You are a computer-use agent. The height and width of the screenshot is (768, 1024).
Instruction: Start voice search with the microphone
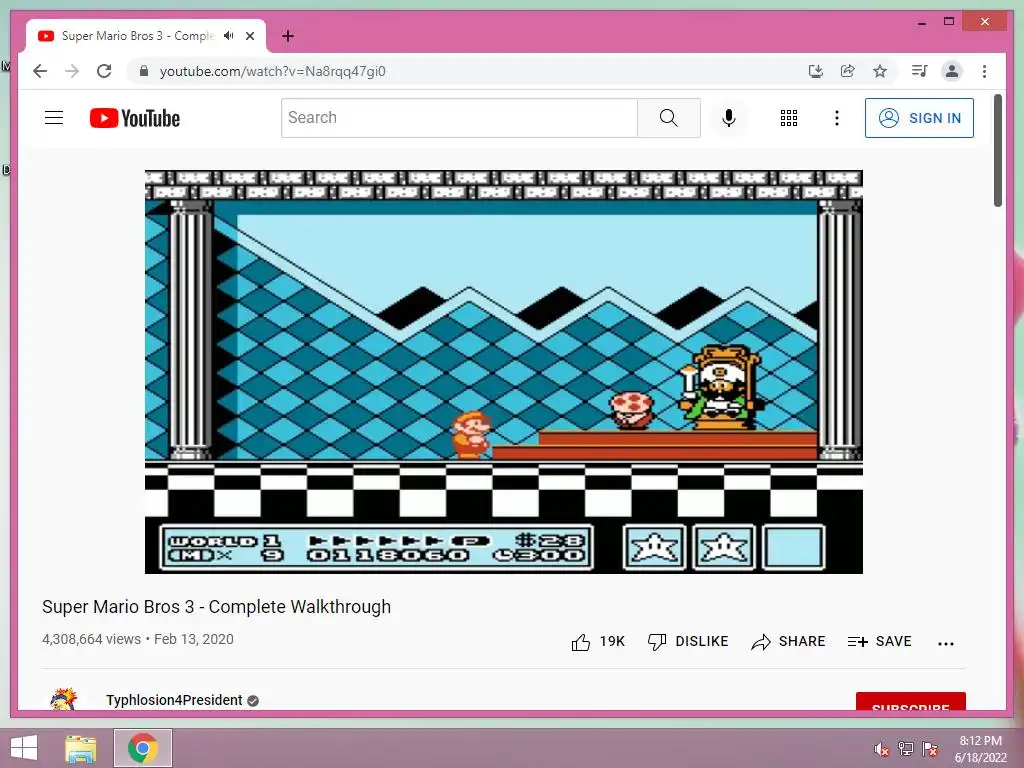click(x=729, y=118)
